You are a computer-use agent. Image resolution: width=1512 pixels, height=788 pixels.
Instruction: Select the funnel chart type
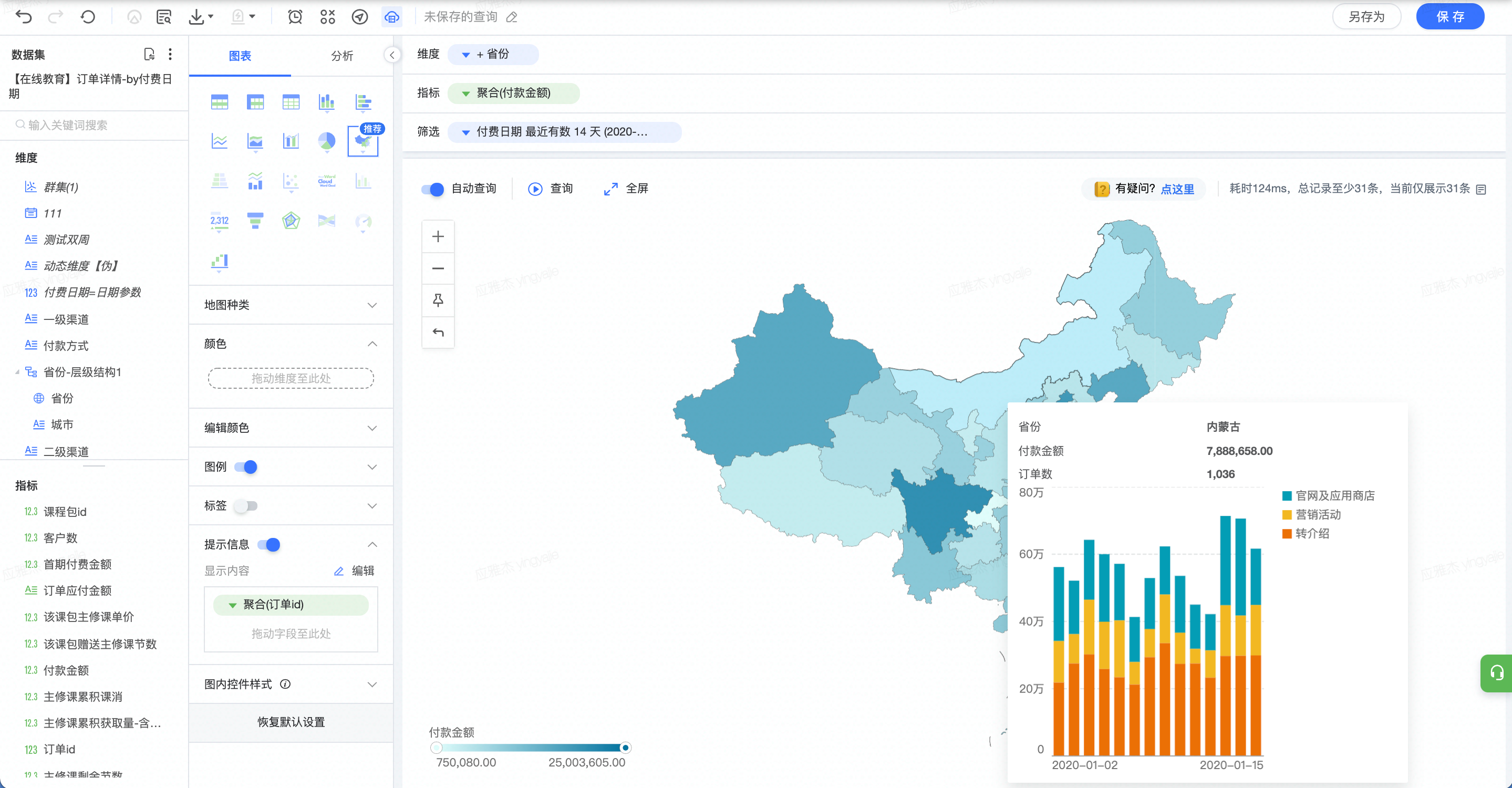pos(255,221)
